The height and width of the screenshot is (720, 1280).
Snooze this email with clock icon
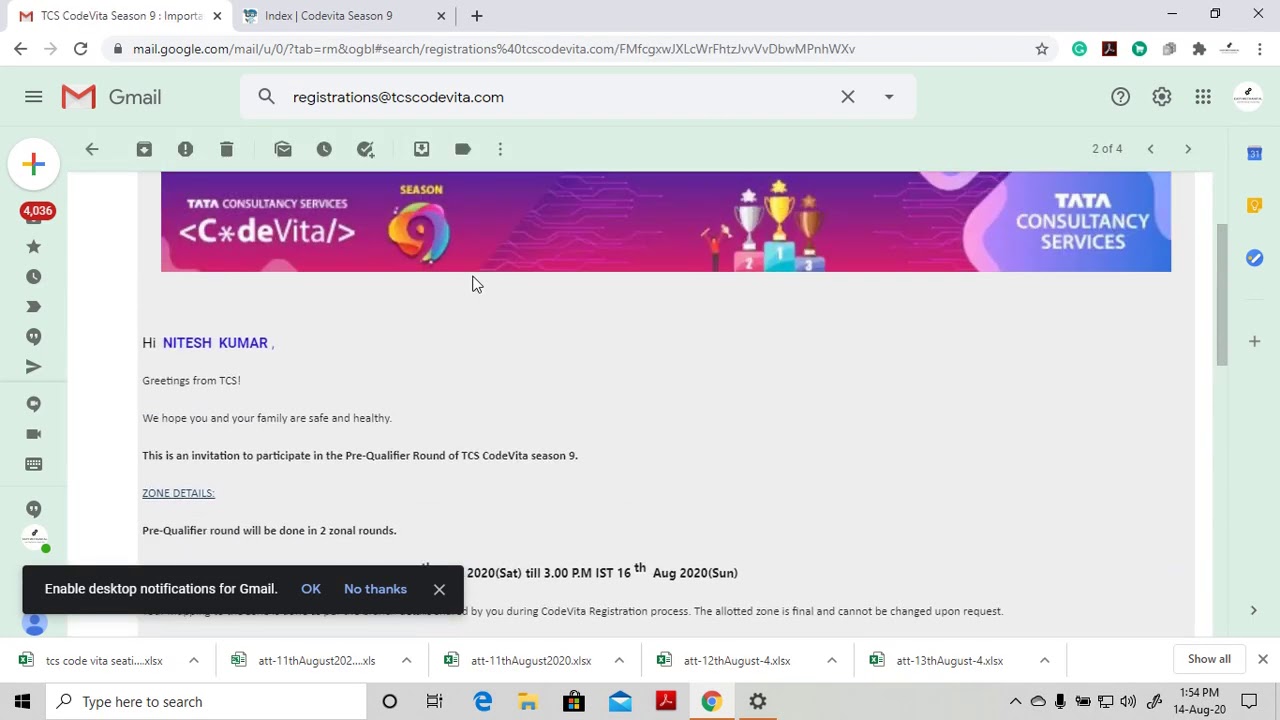click(x=324, y=149)
